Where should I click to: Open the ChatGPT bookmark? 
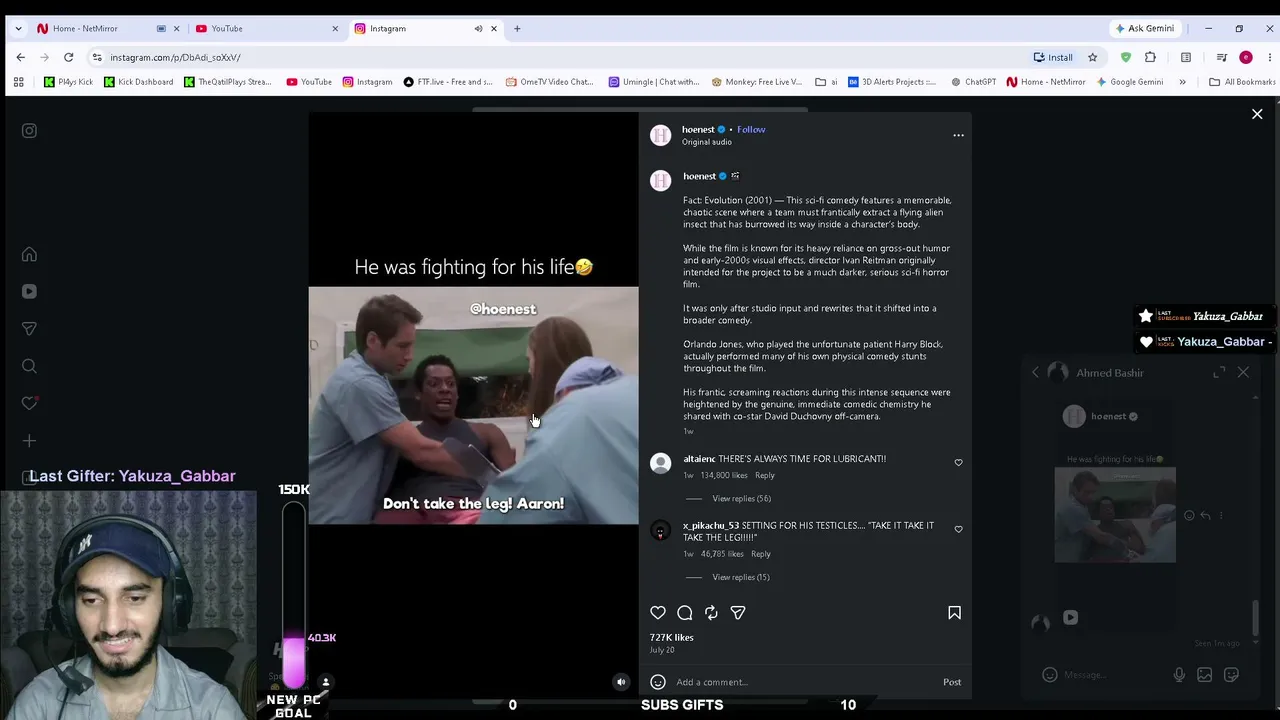973,82
